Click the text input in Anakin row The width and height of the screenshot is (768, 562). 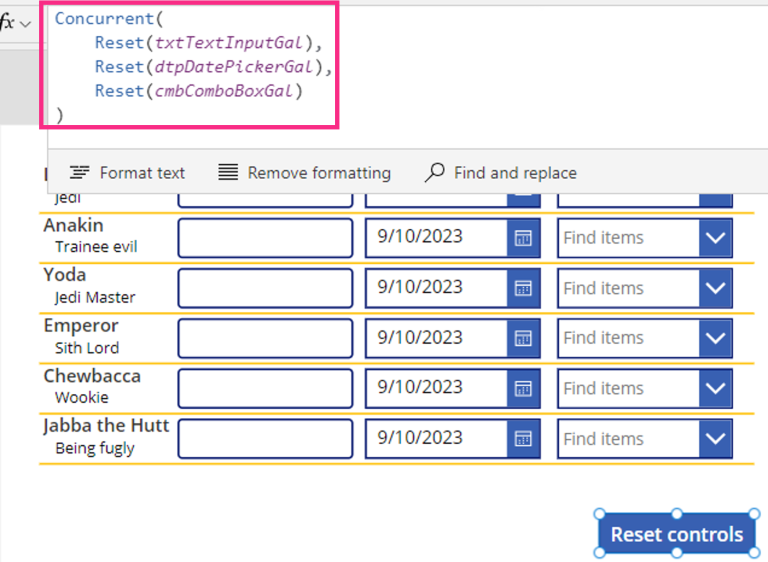pos(265,238)
